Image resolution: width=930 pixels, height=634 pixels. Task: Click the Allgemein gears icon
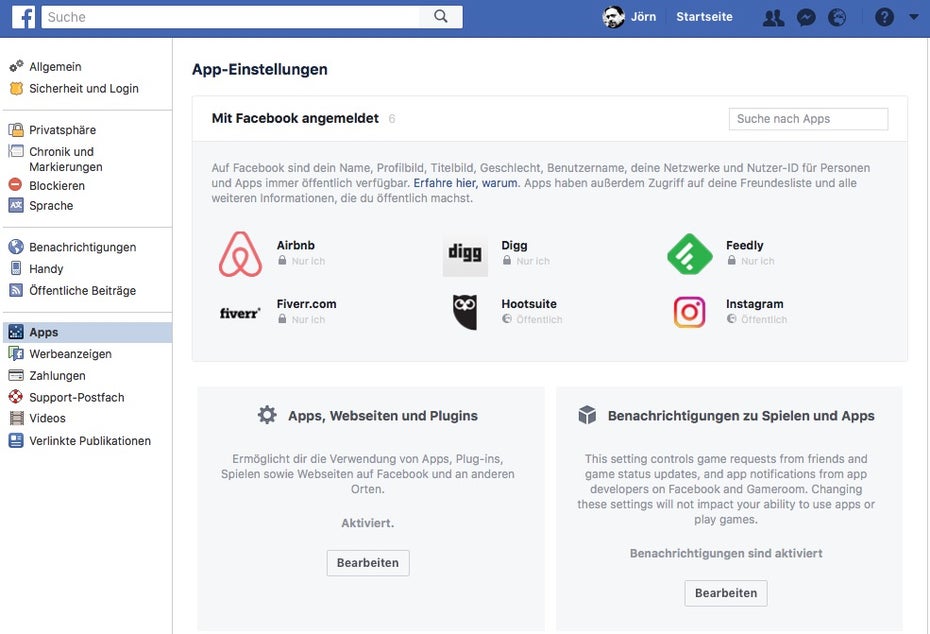click(16, 66)
